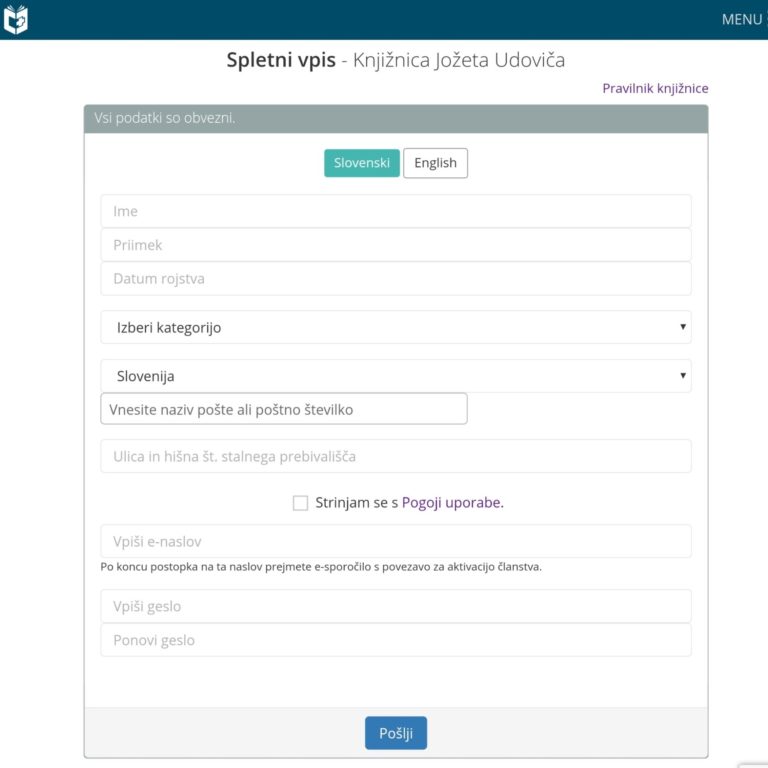Click the Datum rojstva field
768x768 pixels.
pos(396,279)
